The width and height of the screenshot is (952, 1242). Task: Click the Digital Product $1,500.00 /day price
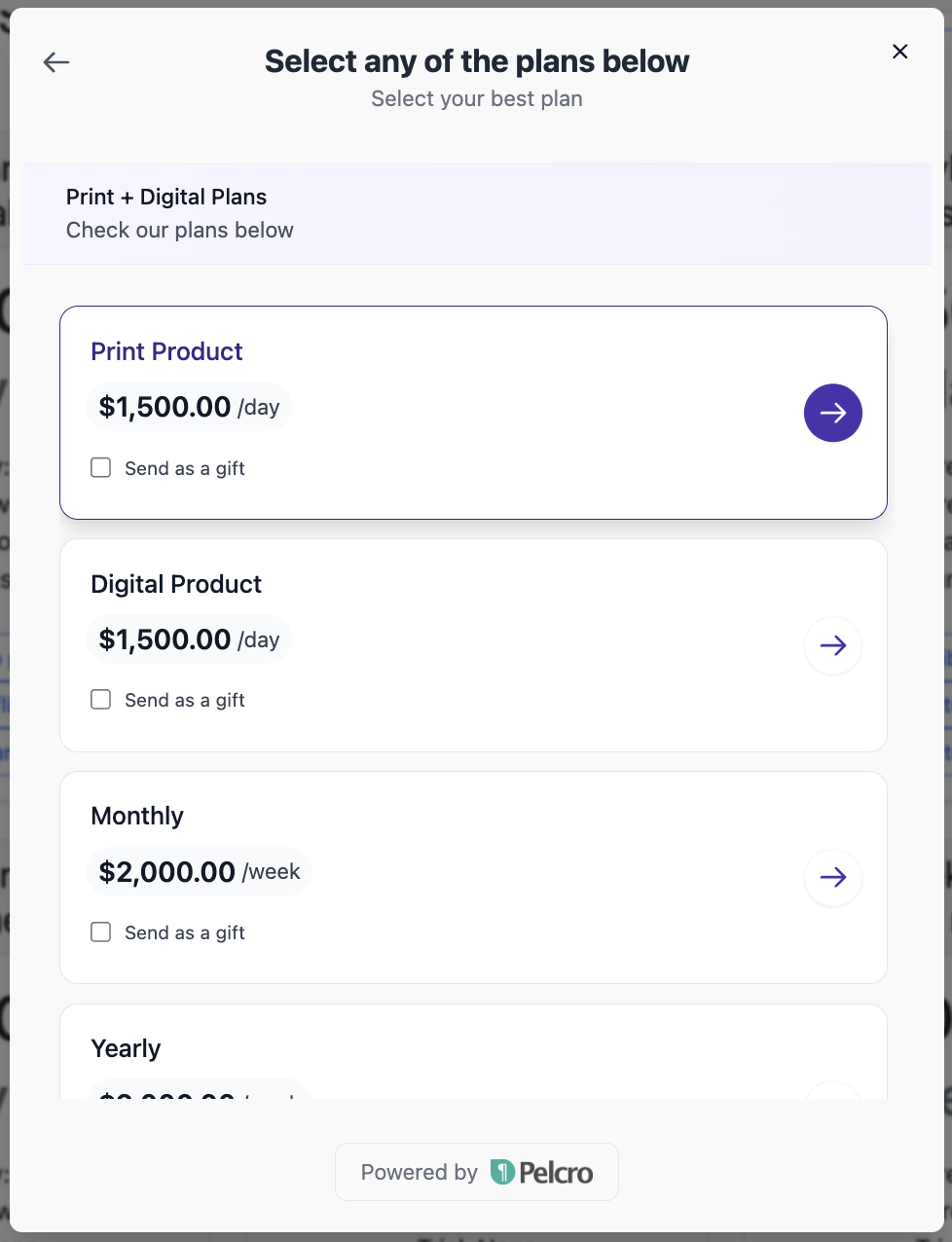click(x=189, y=639)
